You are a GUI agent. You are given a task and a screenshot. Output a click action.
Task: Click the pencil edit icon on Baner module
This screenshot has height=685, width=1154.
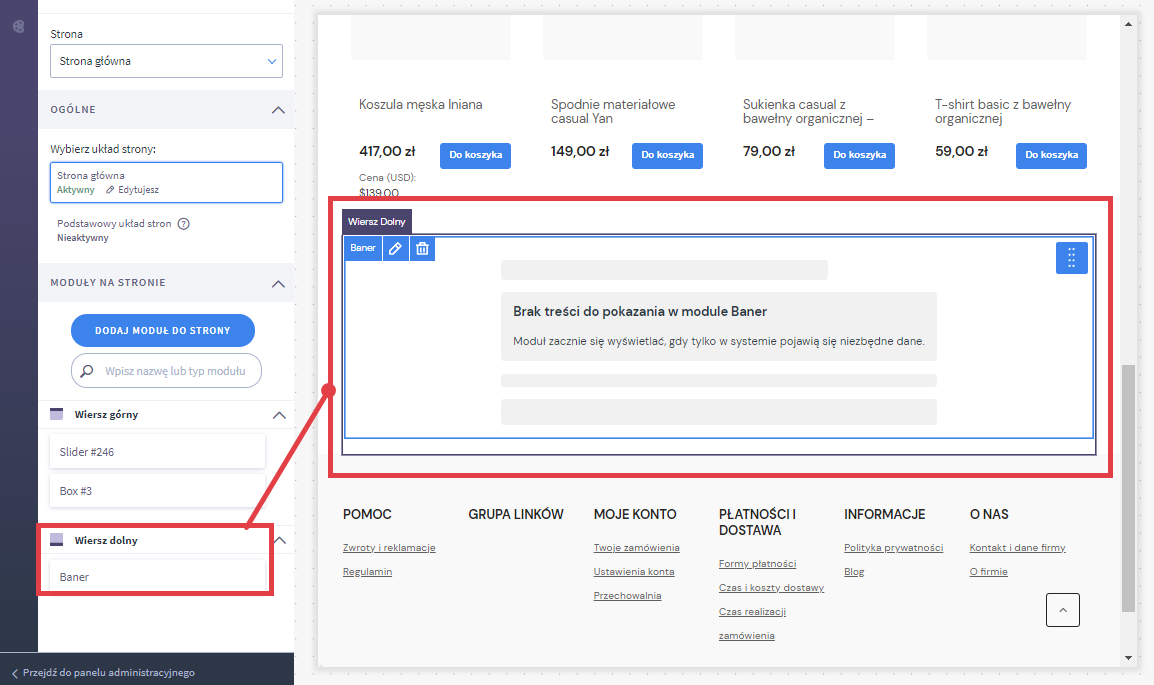coord(396,248)
